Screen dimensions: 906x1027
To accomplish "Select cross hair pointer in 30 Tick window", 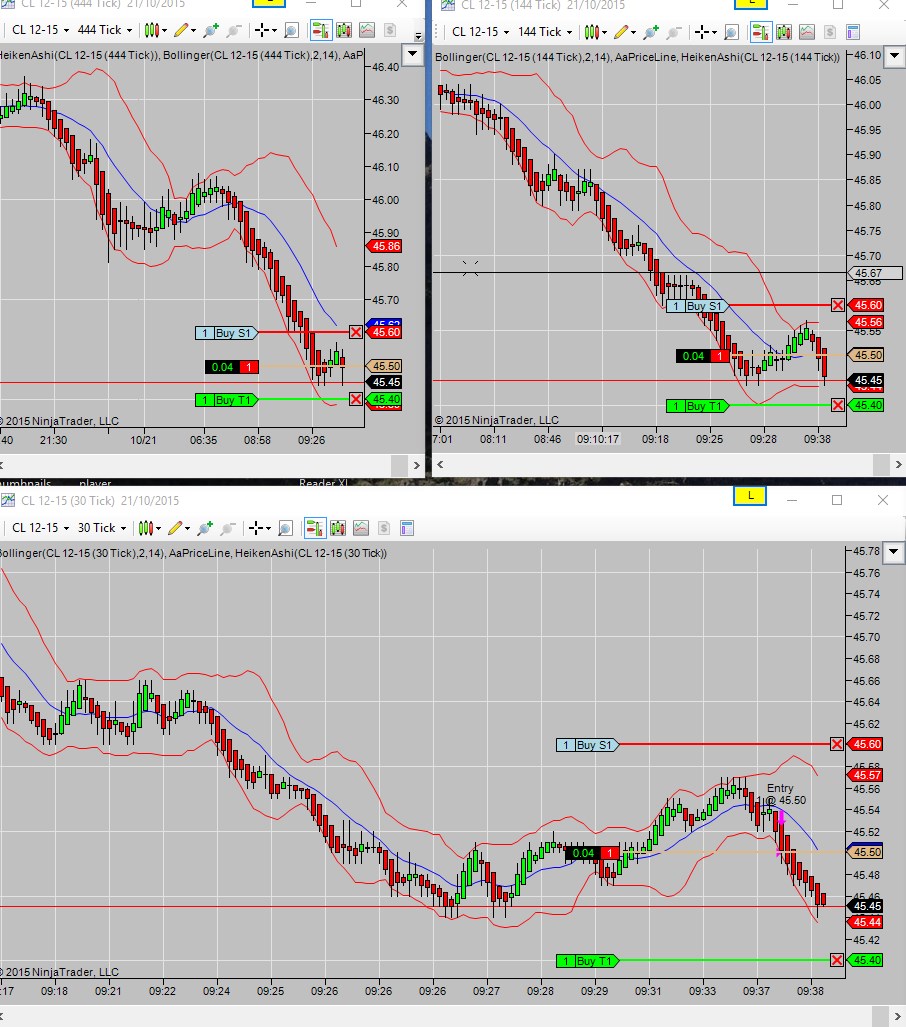I will tap(259, 528).
